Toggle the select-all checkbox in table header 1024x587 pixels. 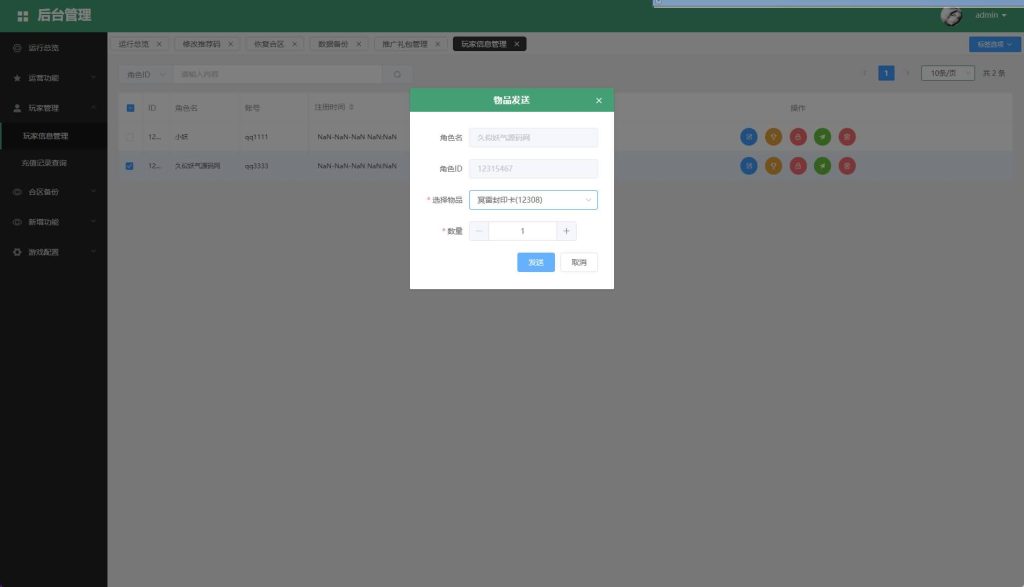pyautogui.click(x=130, y=108)
